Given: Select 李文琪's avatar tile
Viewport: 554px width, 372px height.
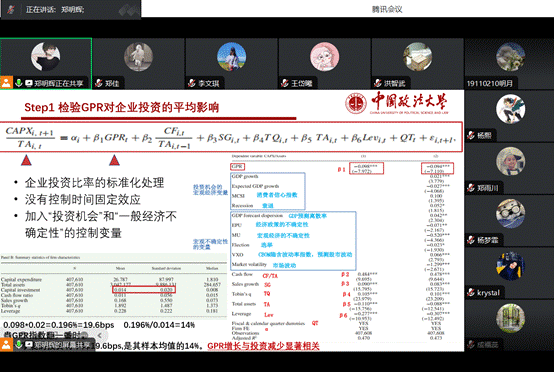Looking at the screenshot, I should [x=231, y=57].
